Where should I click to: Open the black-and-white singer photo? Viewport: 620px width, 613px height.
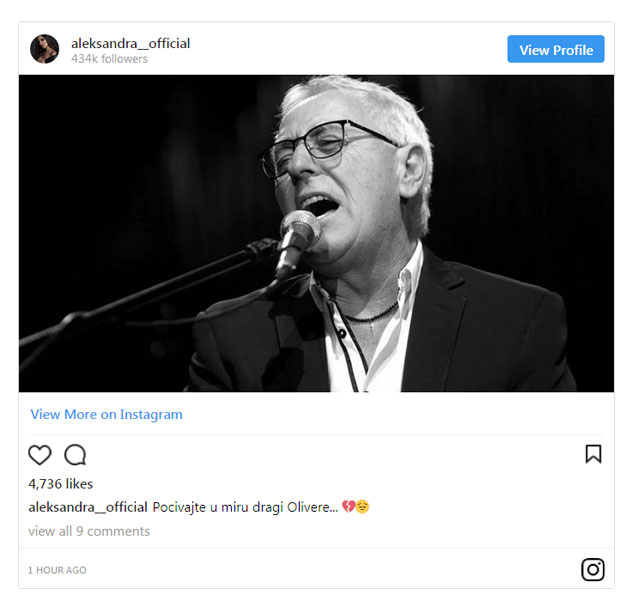[x=316, y=233]
